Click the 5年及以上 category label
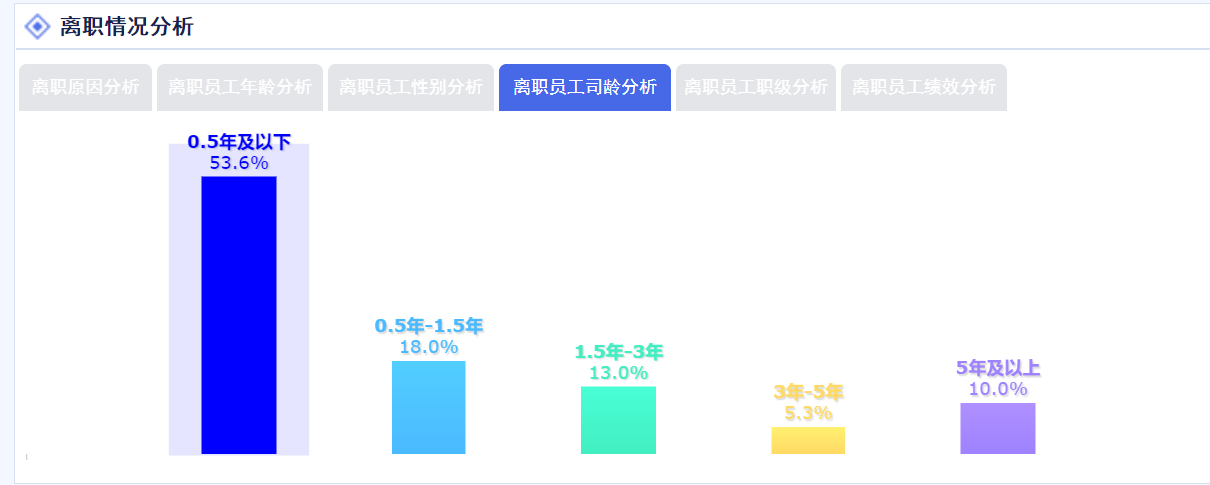This screenshot has width=1210, height=485. (997, 368)
